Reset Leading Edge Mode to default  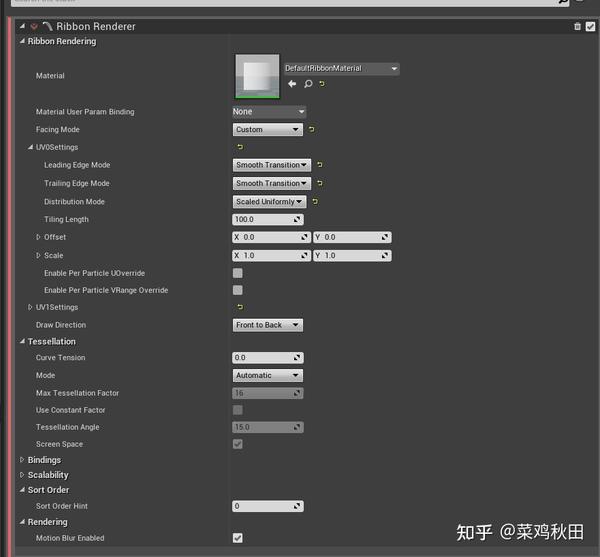click(x=320, y=165)
